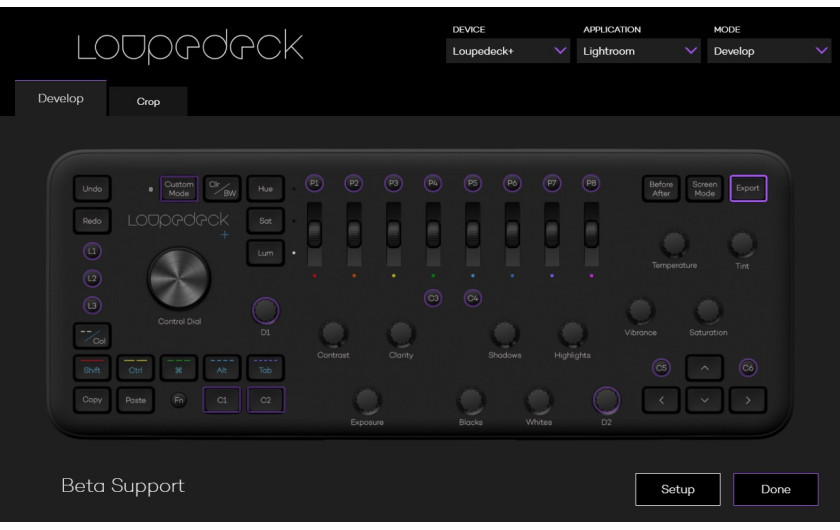Click the Saturation knob
This screenshot has width=840, height=530.
pos(708,311)
